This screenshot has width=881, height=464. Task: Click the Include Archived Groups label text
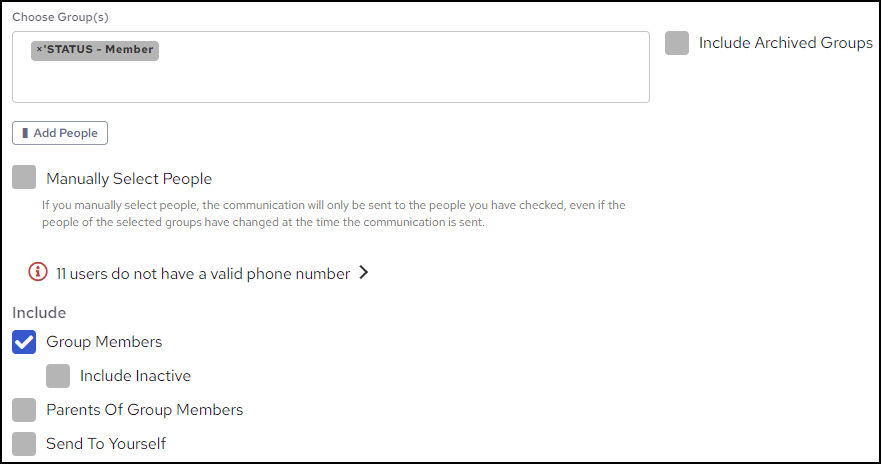pos(785,43)
